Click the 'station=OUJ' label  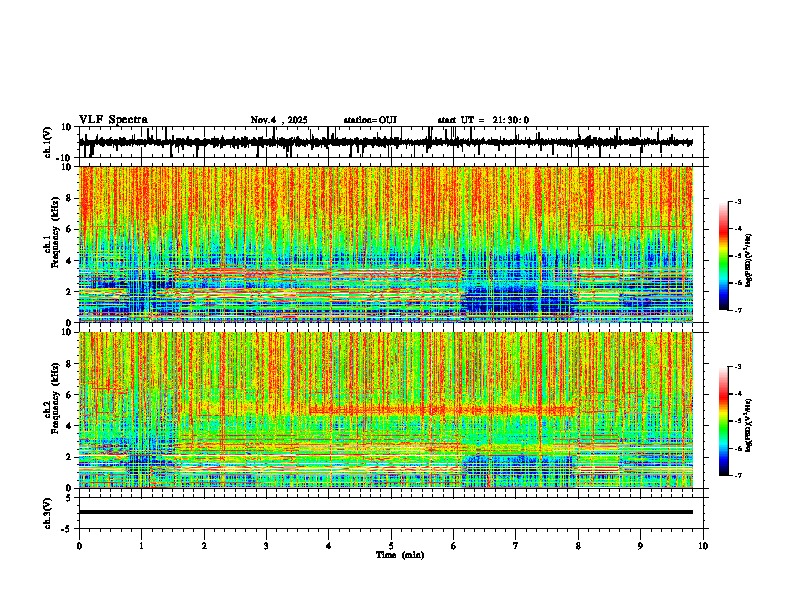click(x=370, y=120)
